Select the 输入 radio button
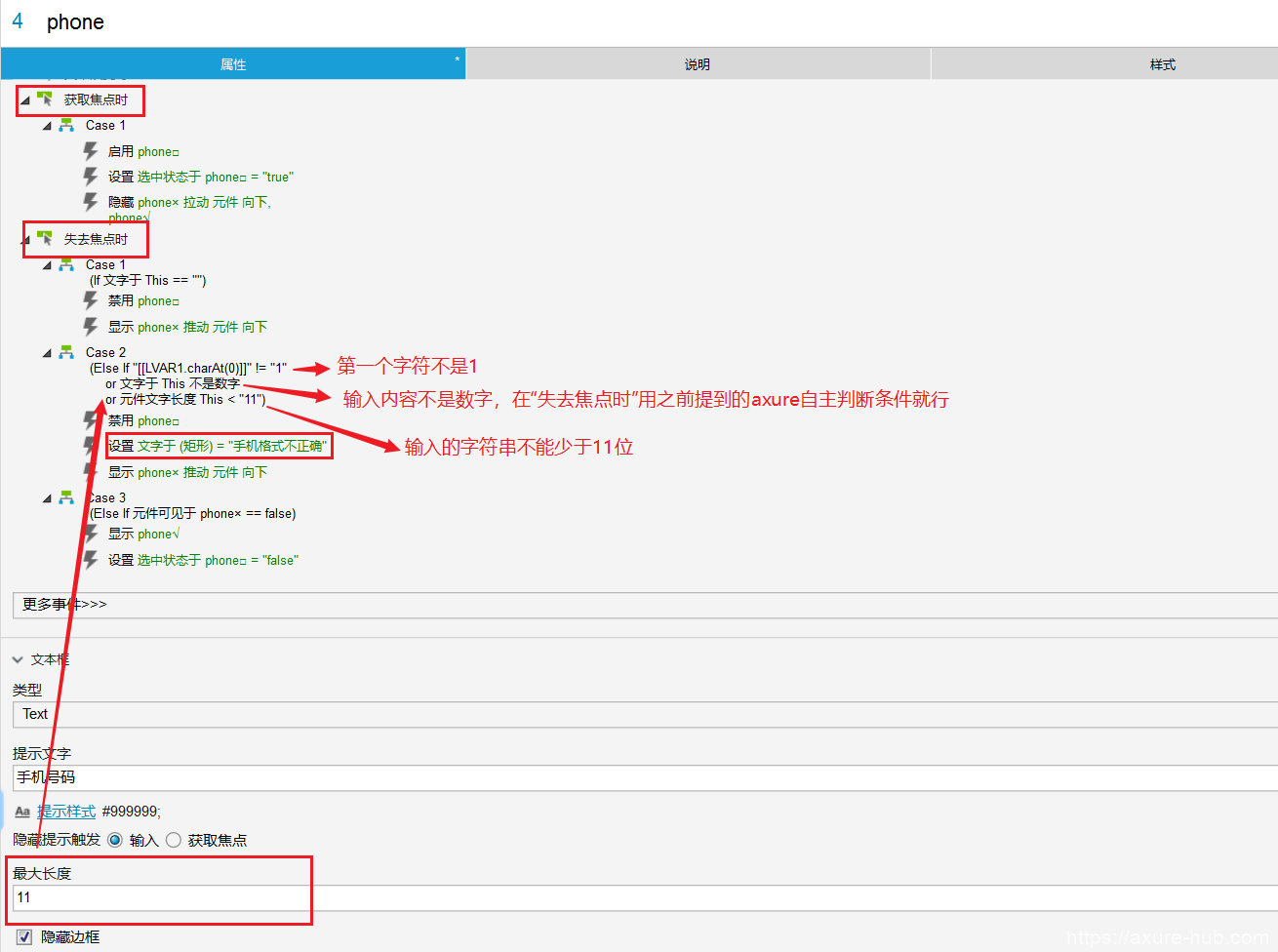The image size is (1278, 952). tap(115, 840)
